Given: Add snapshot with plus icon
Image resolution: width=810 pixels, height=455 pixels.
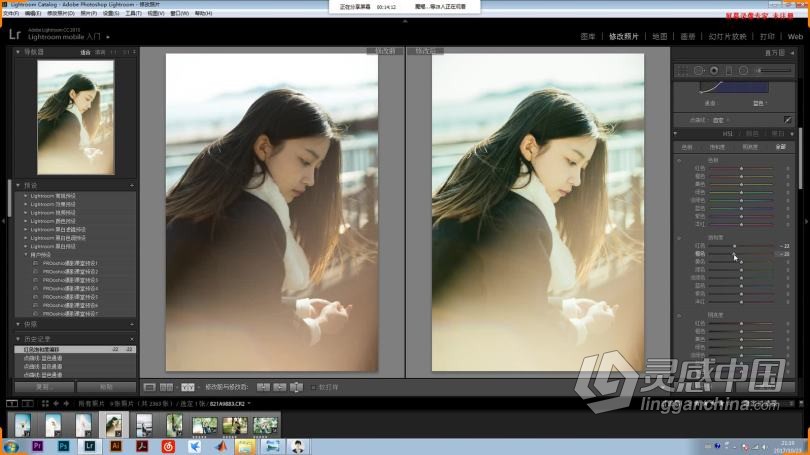Looking at the screenshot, I should pyautogui.click(x=132, y=324).
